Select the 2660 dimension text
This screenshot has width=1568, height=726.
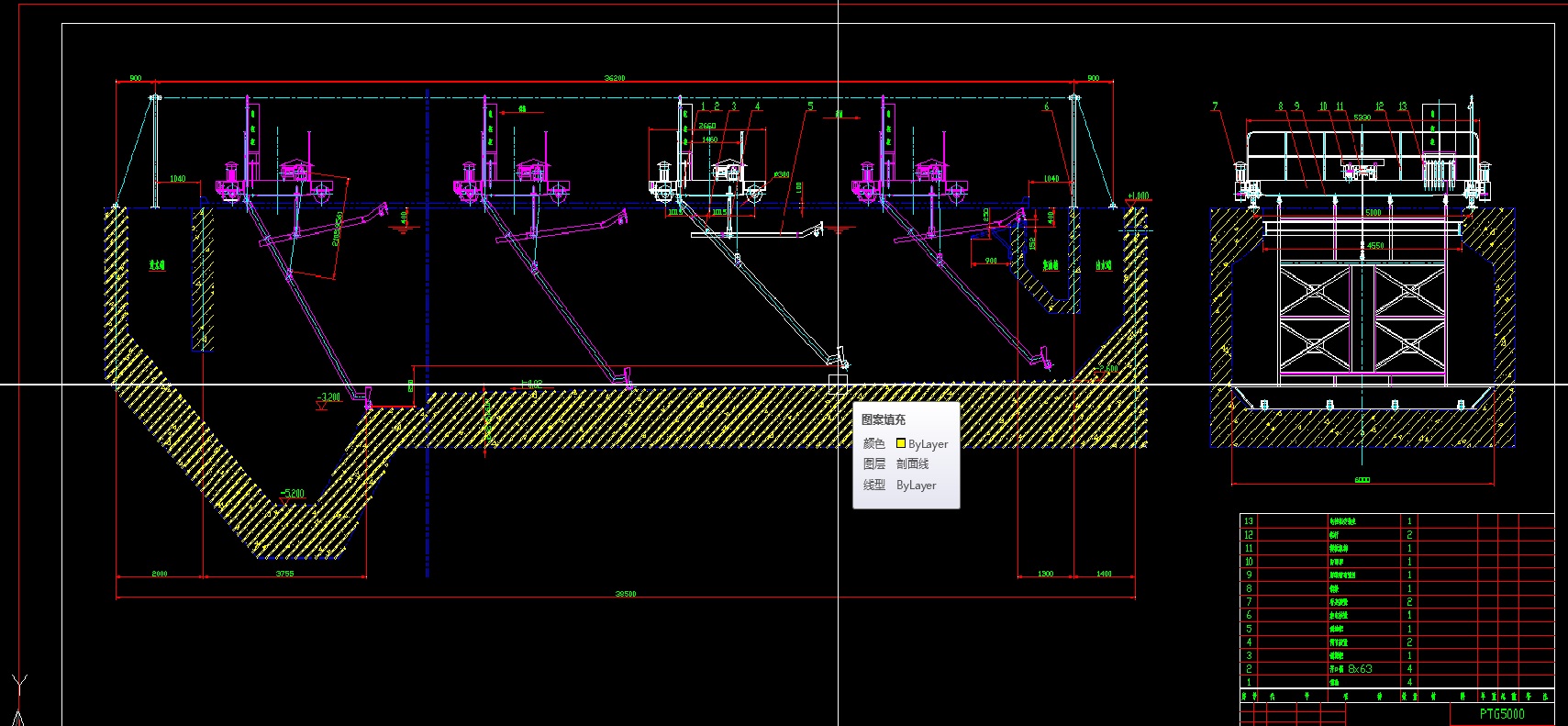[x=707, y=126]
